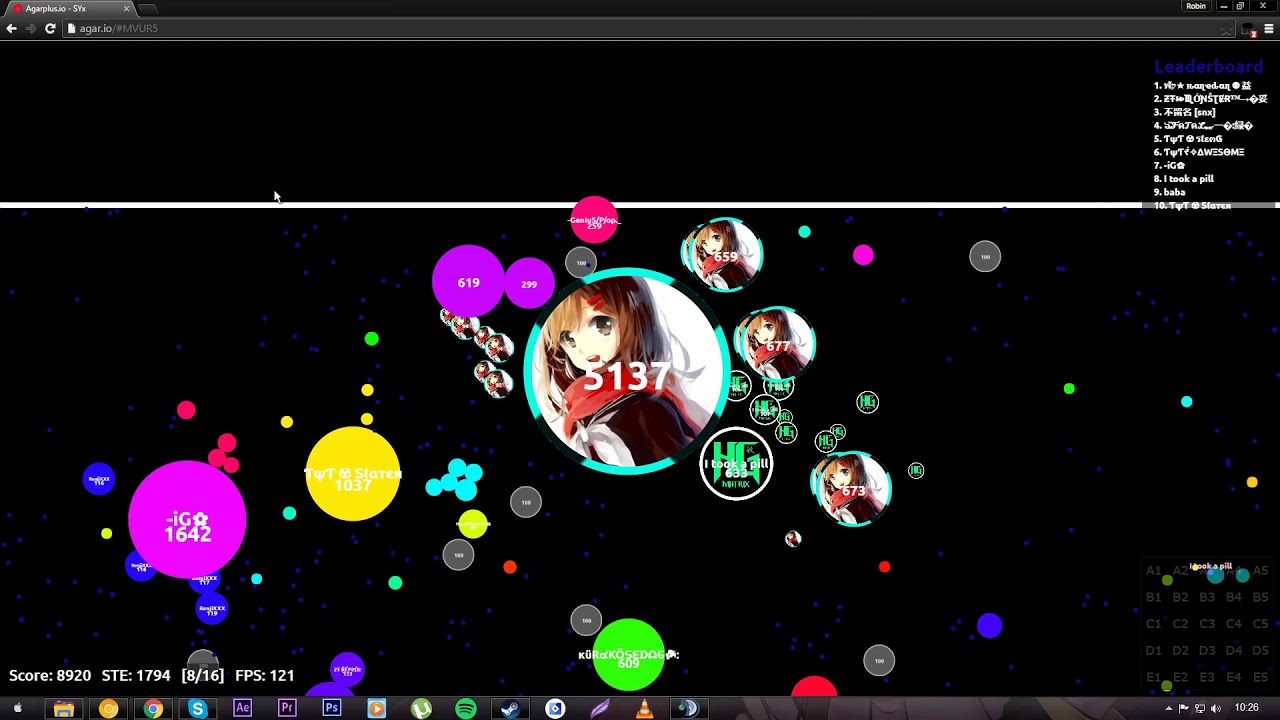
Task: Click leaderboard entry '9. baba'
Action: pyautogui.click(x=1170, y=192)
